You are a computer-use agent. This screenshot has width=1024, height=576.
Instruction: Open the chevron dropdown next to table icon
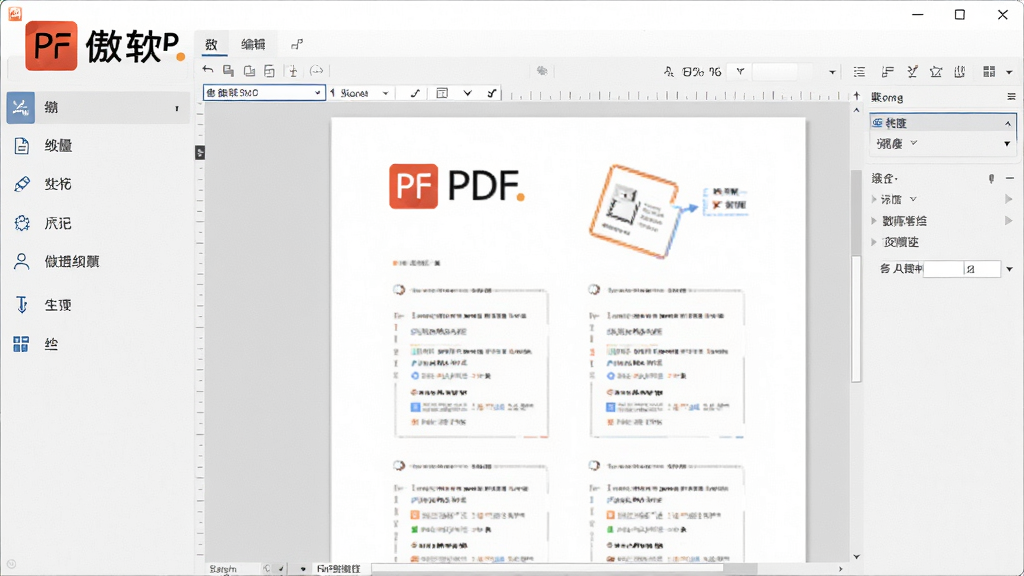pos(468,93)
